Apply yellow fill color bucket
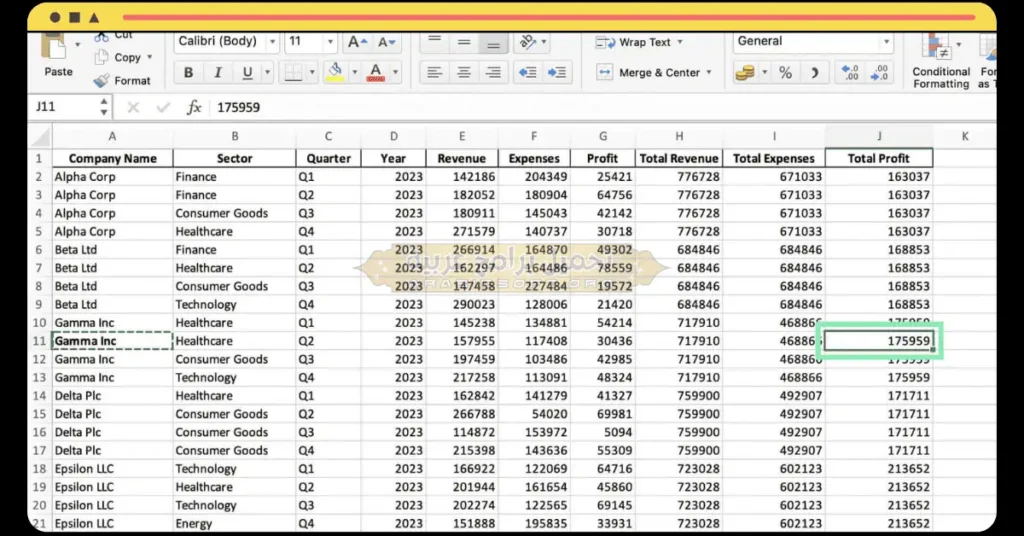This screenshot has width=1024, height=536. click(335, 72)
